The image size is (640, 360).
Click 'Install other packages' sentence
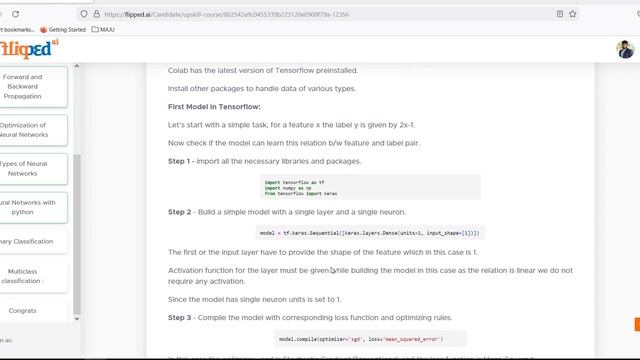click(262, 89)
